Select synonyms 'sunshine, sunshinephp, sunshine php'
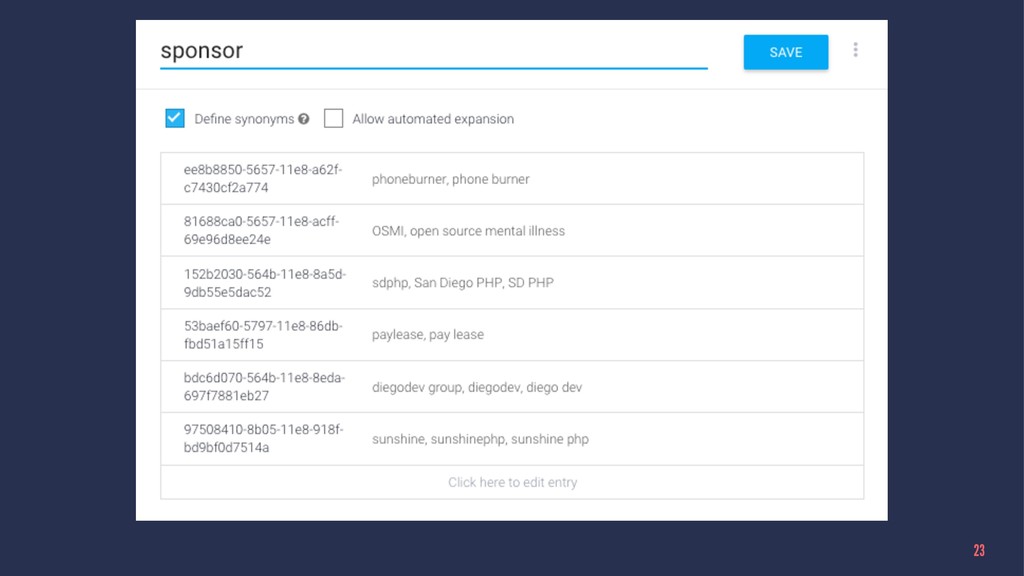The image size is (1024, 576). click(x=480, y=439)
